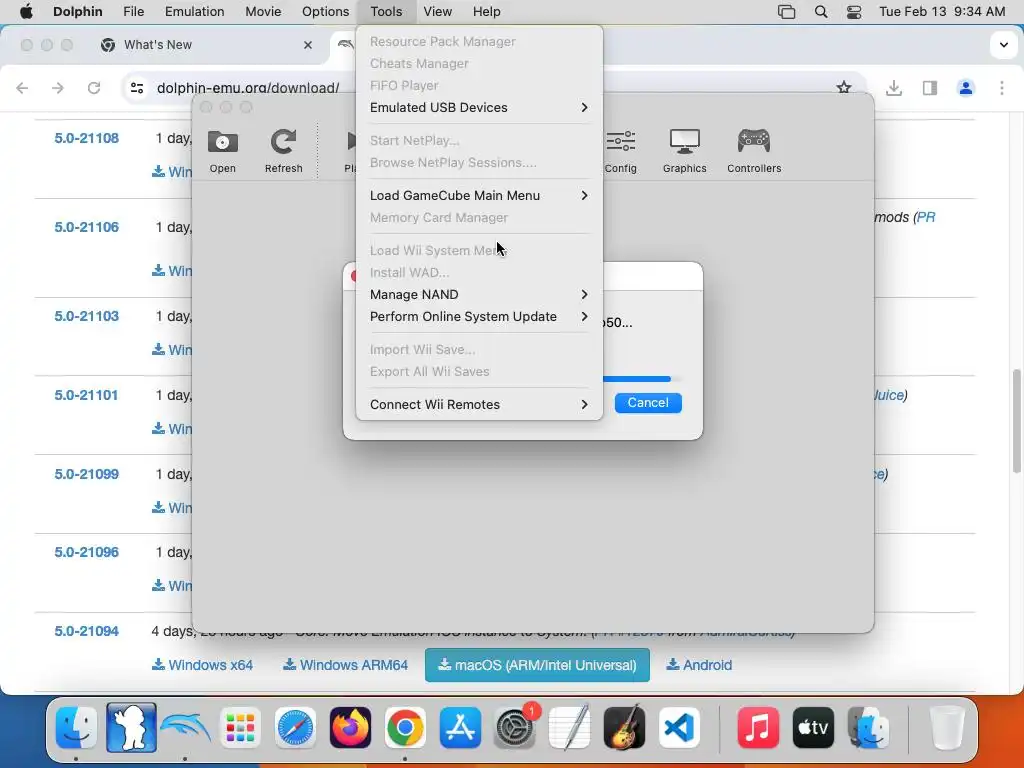This screenshot has height=768, width=1024.
Task: Open GarageBand from the Dock
Action: (624, 727)
